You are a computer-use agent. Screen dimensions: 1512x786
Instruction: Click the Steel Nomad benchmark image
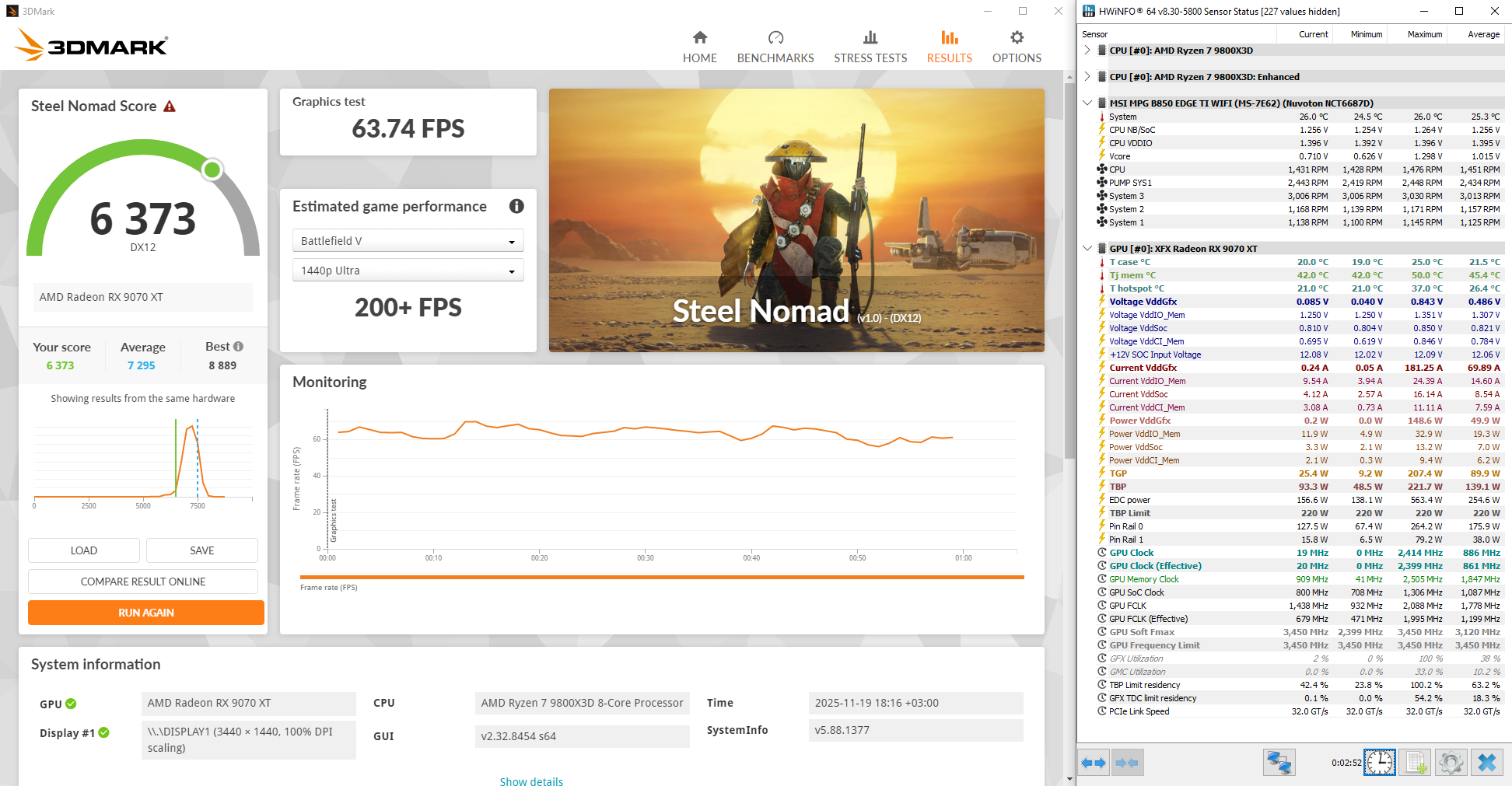click(796, 220)
